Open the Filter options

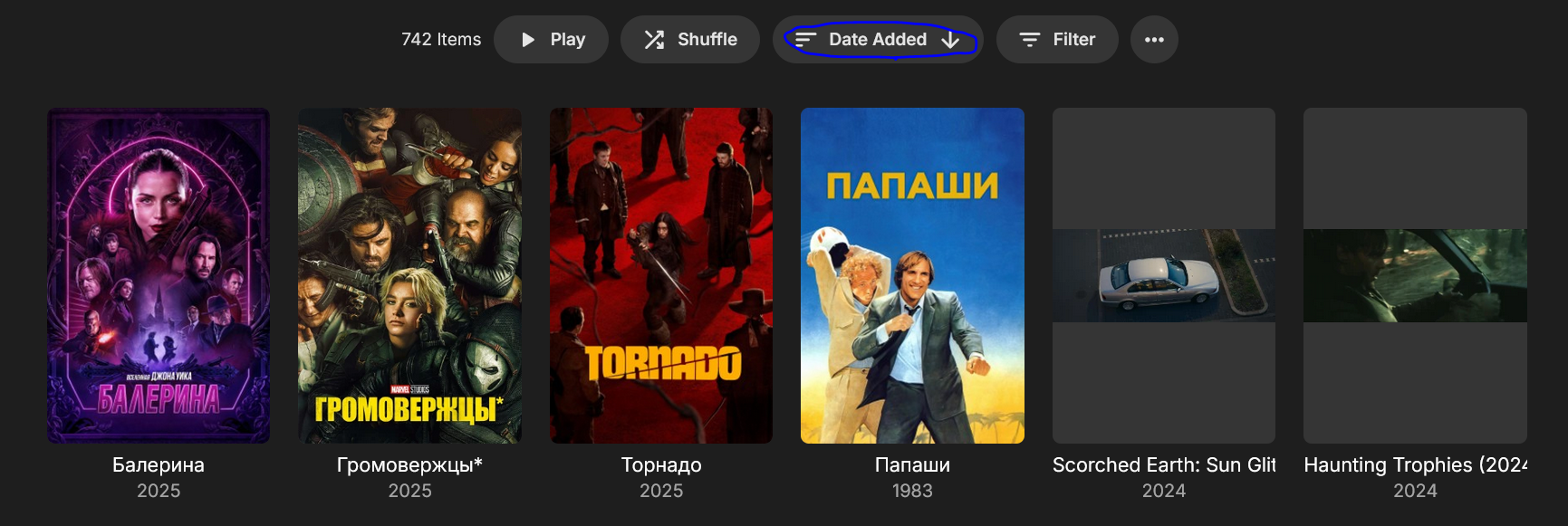(x=1057, y=40)
